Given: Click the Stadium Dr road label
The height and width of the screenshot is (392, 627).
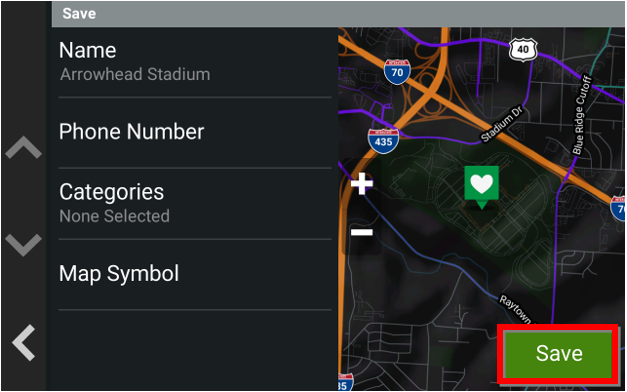Looking at the screenshot, I should coord(502,124).
